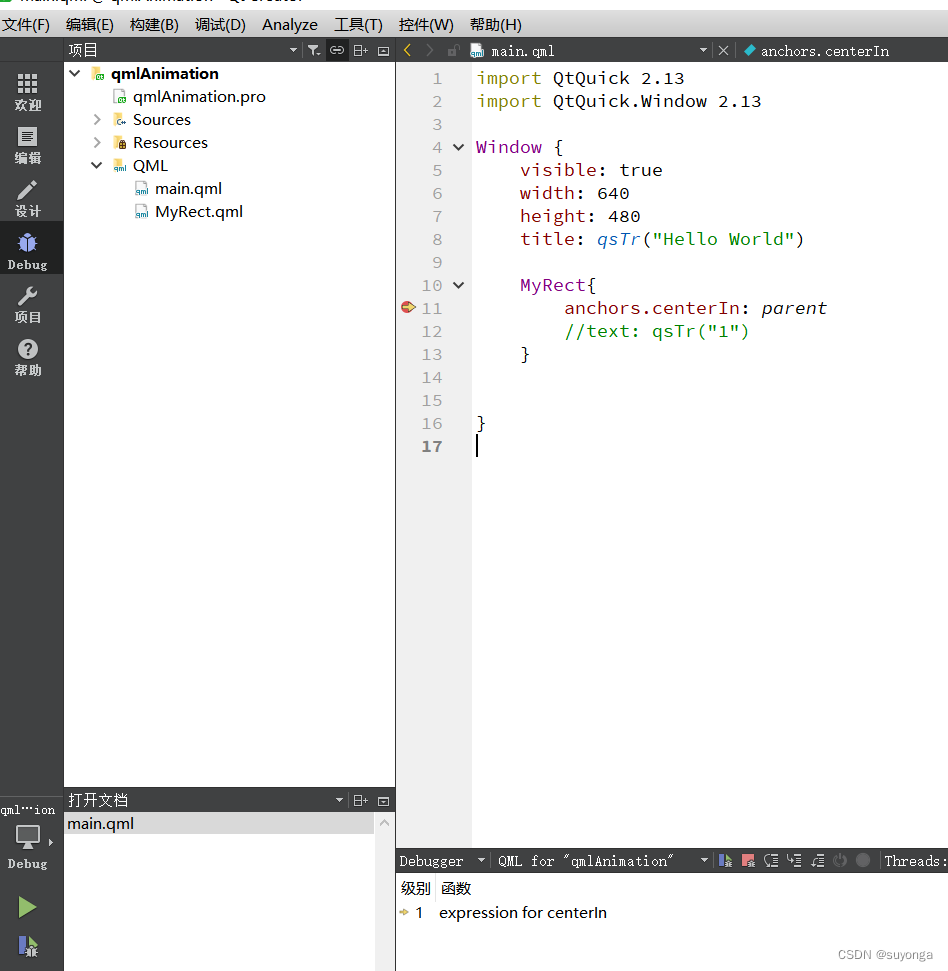Go forward in editor navigation history
The image size is (948, 971).
coord(430,50)
